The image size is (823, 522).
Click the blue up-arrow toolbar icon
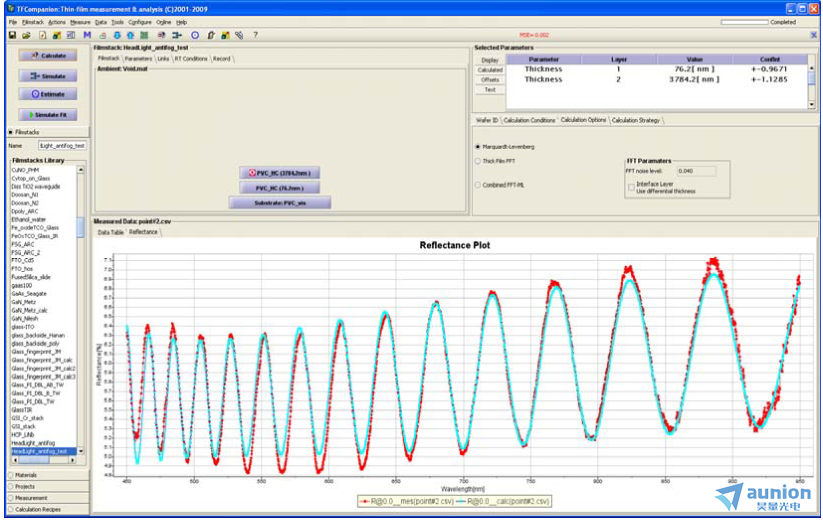(130, 35)
